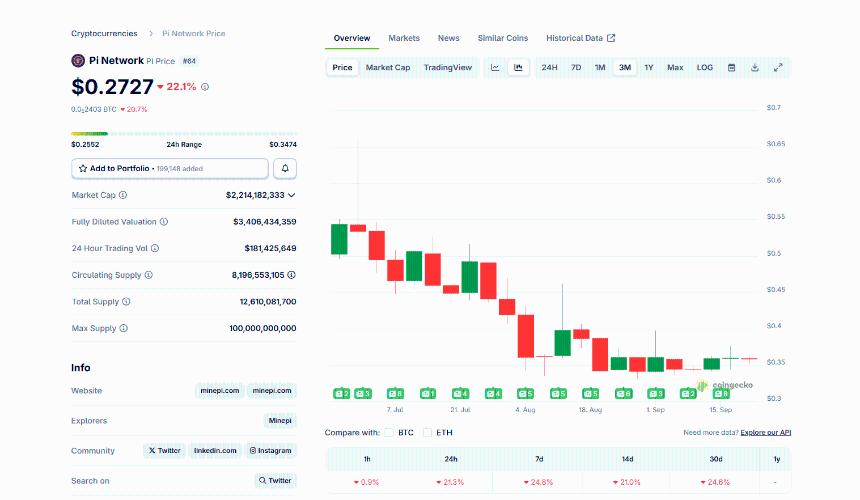Screen dimensions: 860x500
Task: Click the Twitter button in the Search on row
Action: 275,481
